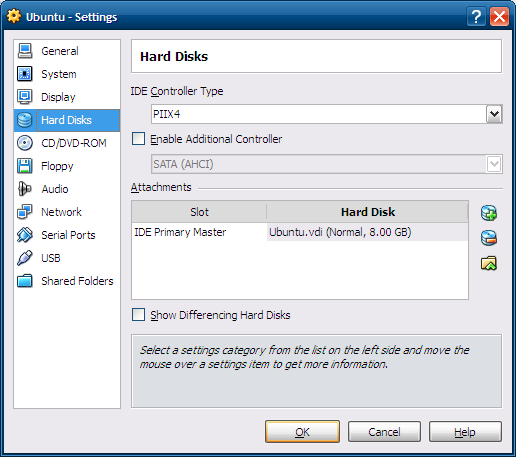Open the Serial Ports connector icon
Image resolution: width=516 pixels, height=457 pixels.
25,235
